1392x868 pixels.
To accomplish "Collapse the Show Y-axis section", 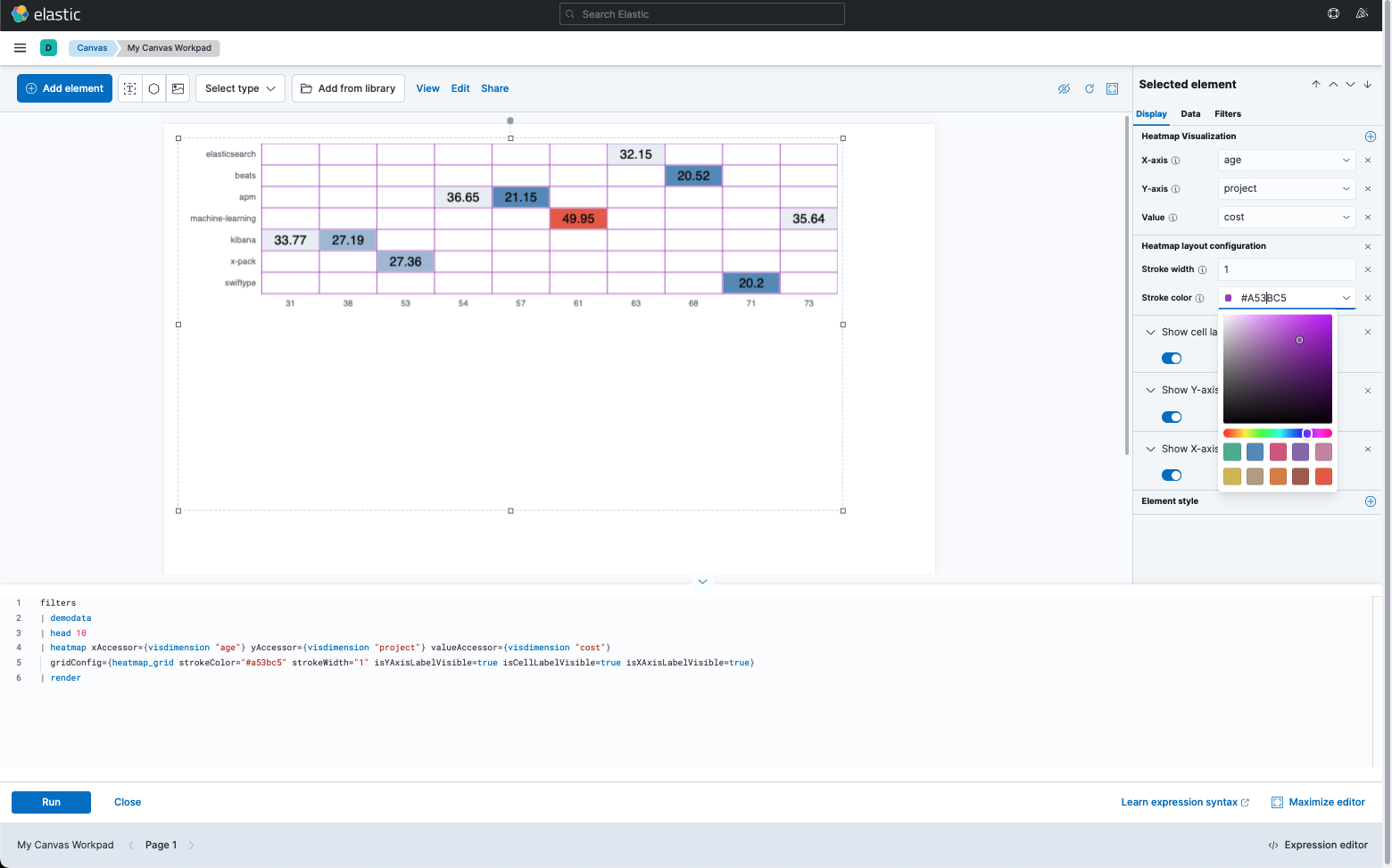I will [1150, 390].
